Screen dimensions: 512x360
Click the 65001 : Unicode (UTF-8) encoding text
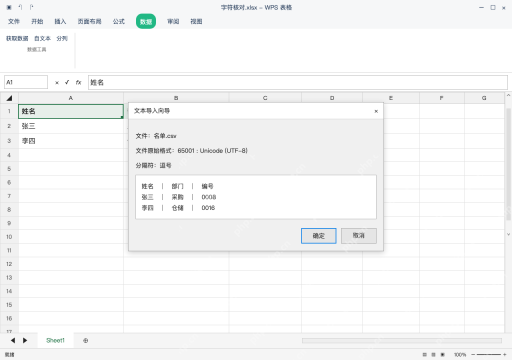(x=213, y=151)
